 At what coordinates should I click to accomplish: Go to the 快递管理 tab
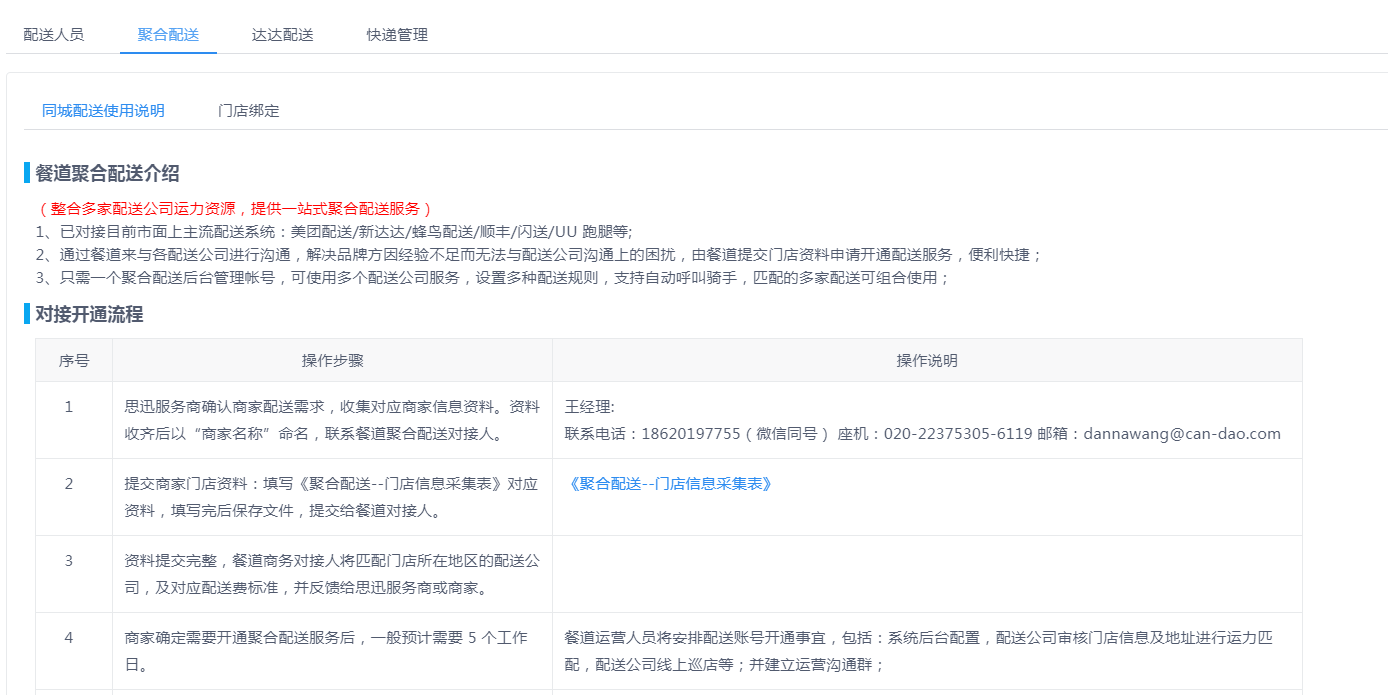397,35
